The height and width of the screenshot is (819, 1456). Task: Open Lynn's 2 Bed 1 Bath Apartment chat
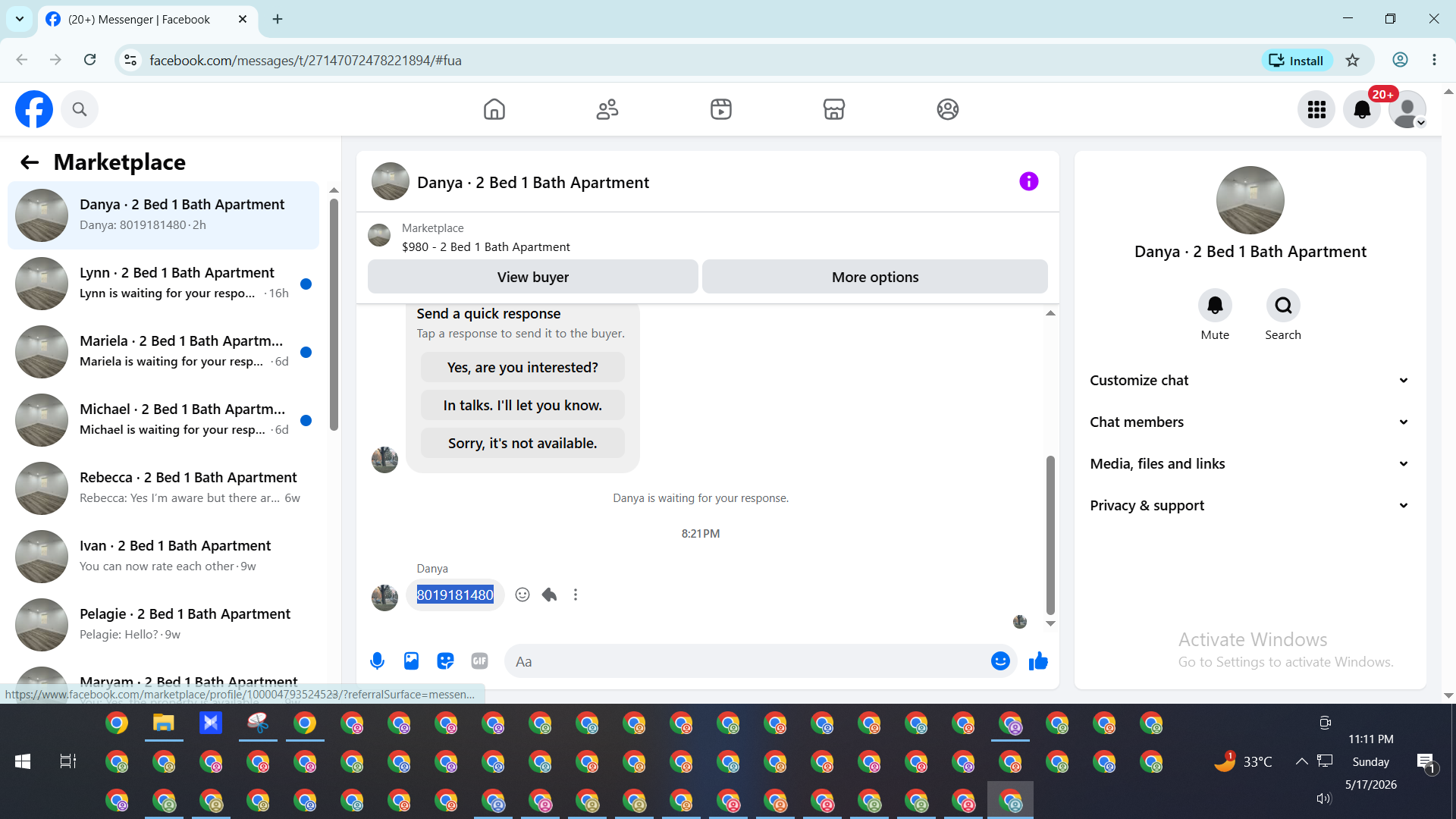[x=163, y=284]
